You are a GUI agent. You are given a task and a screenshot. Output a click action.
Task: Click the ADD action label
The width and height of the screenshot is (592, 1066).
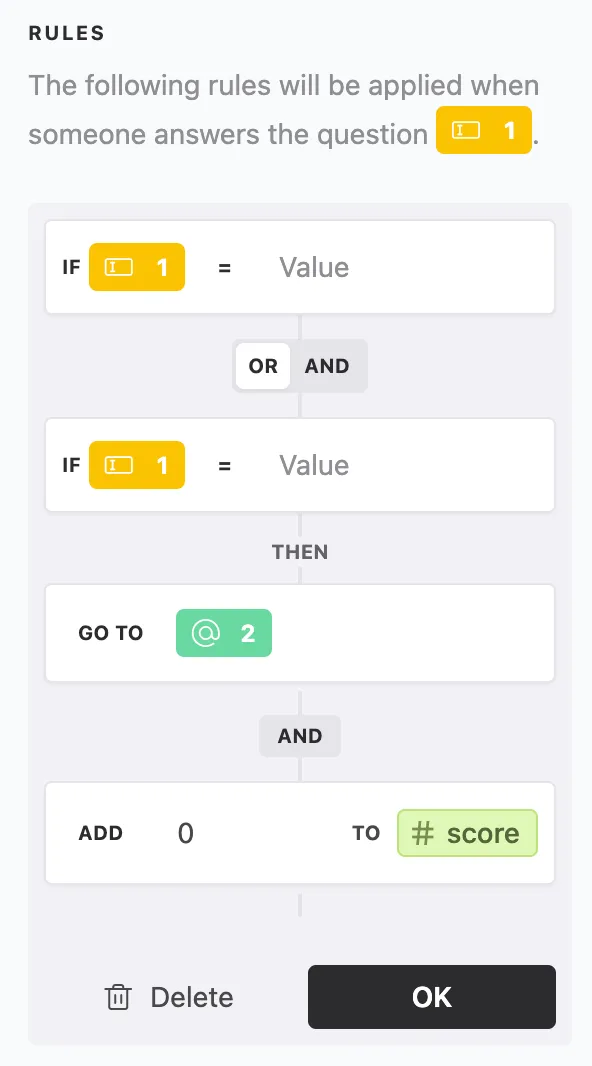[101, 833]
